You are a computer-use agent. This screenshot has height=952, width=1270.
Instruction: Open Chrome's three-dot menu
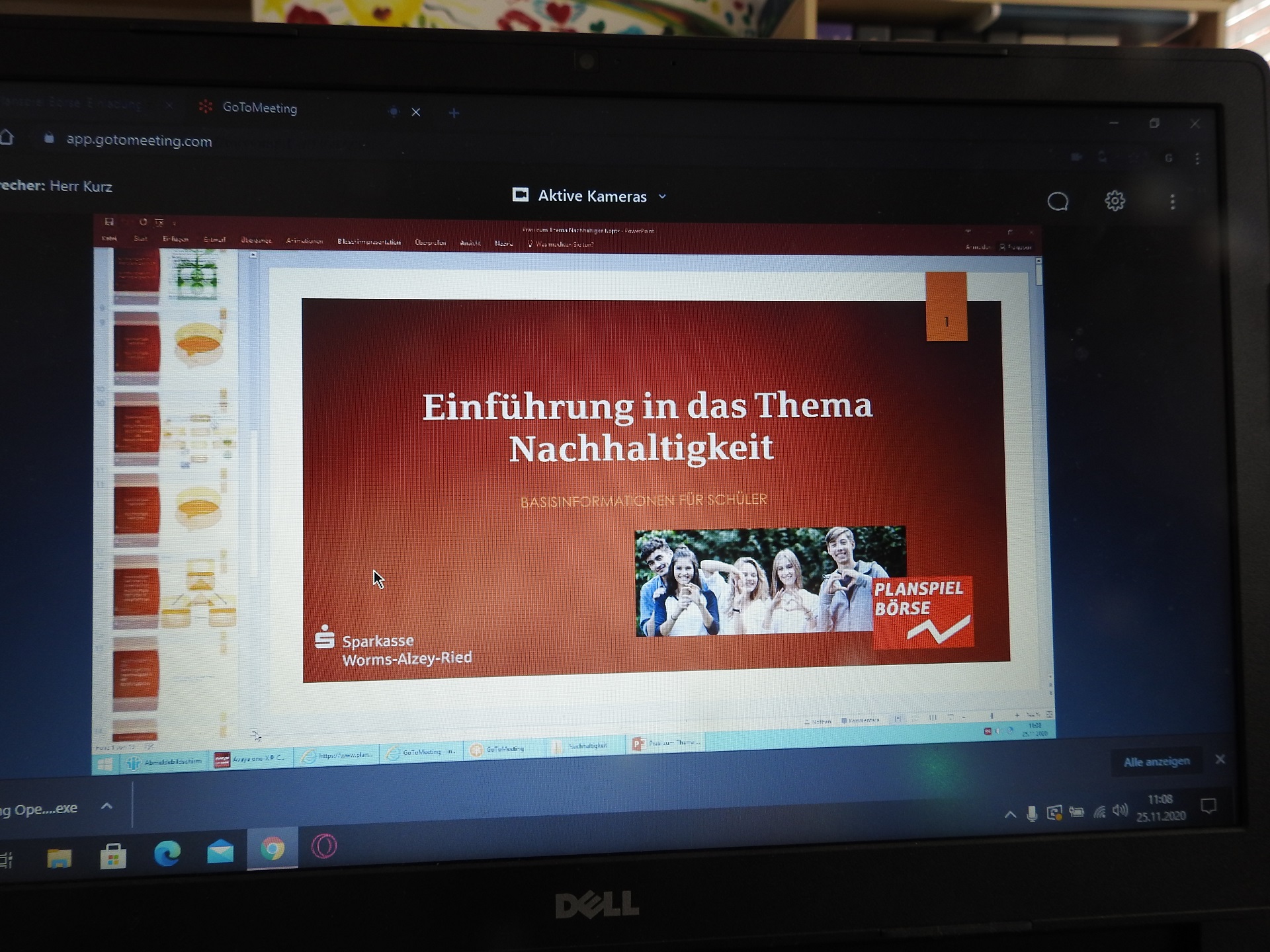tap(1197, 159)
